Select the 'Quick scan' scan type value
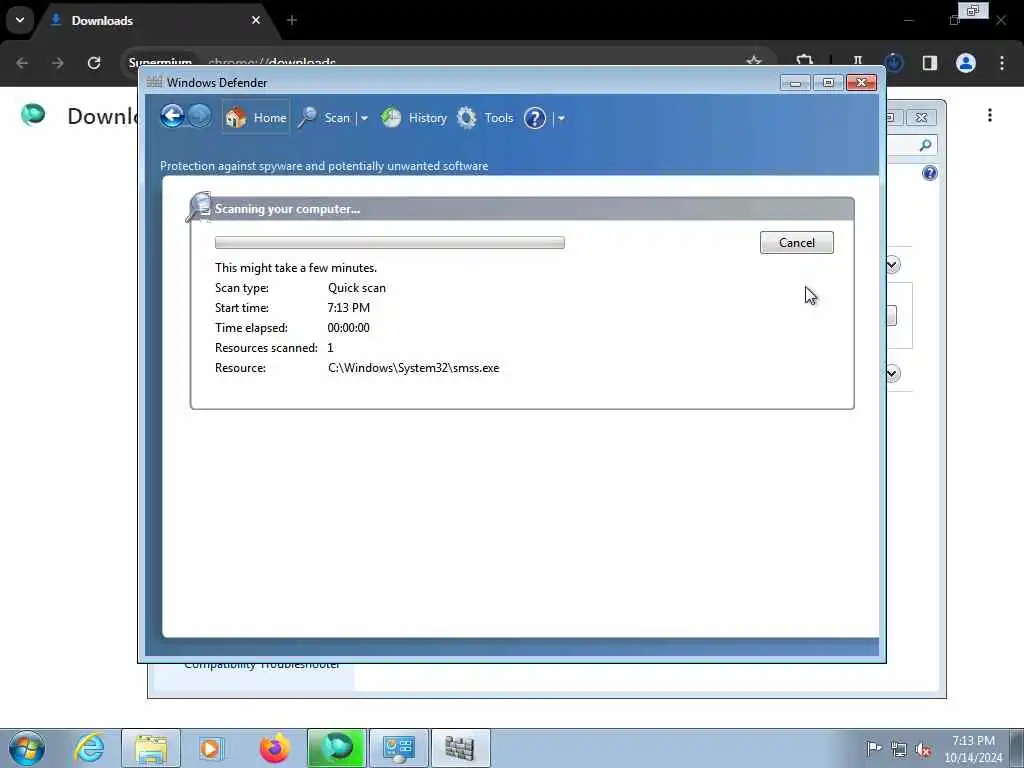 pos(357,288)
